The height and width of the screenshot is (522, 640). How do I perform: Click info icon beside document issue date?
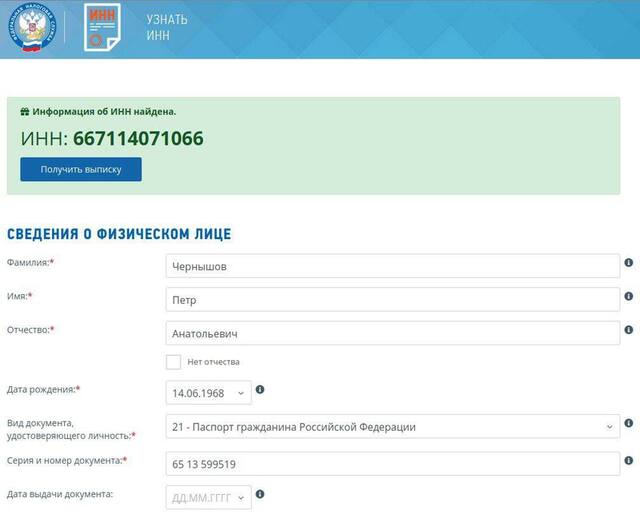pyautogui.click(x=260, y=494)
